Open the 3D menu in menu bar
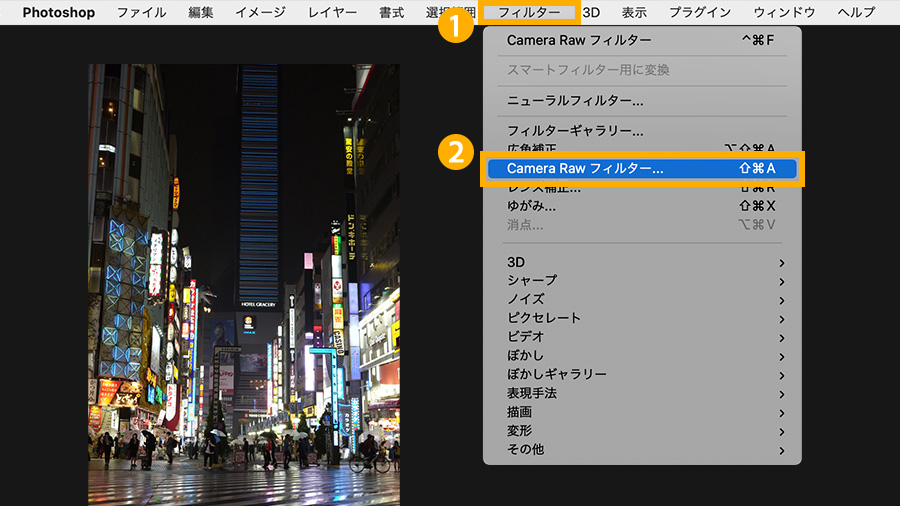900x506 pixels. click(x=591, y=12)
